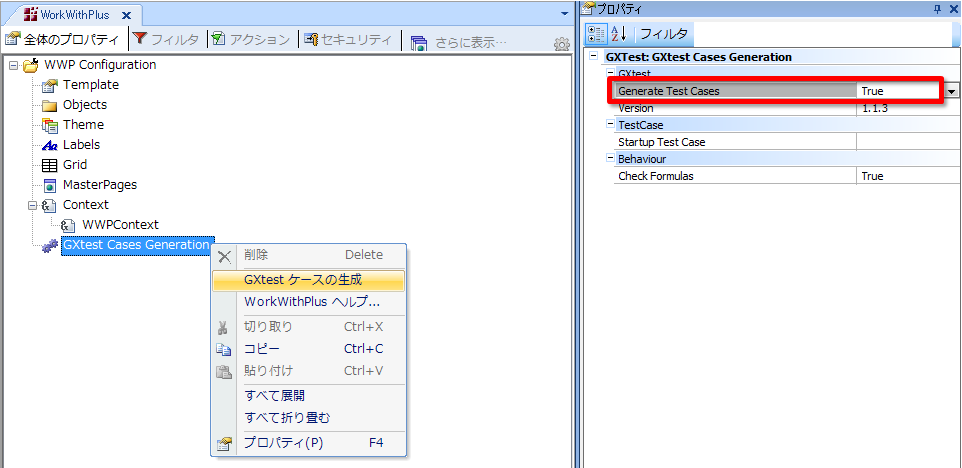The width and height of the screenshot is (962, 468).
Task: Click the Startup Test Case value field
Action: click(x=907, y=142)
